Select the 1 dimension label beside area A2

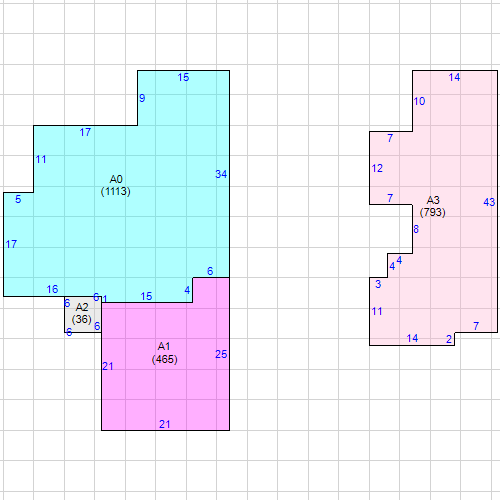105,299
